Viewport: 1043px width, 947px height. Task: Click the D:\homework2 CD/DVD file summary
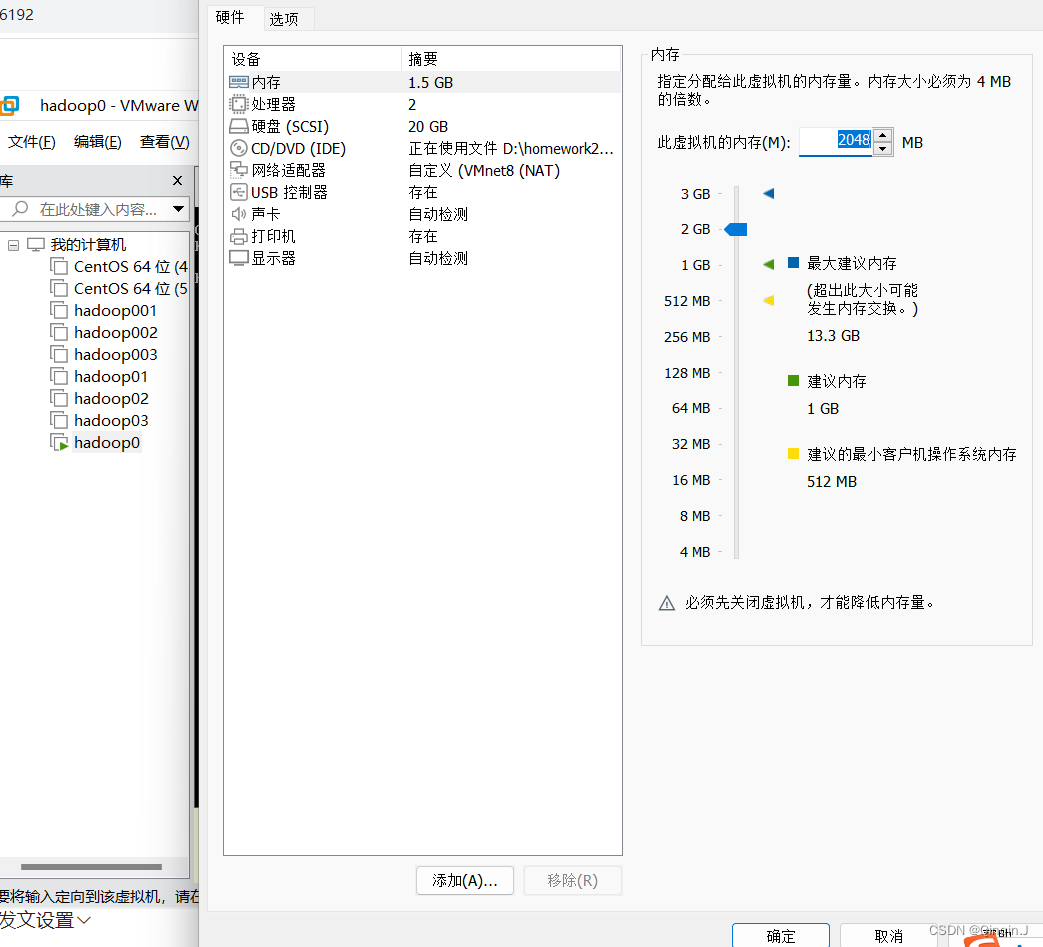click(x=511, y=148)
